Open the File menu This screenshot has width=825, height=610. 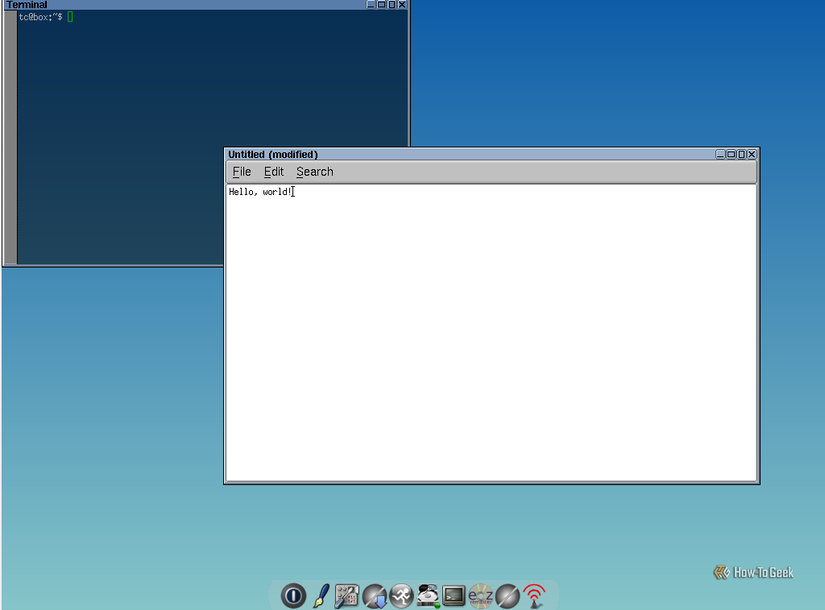pos(241,171)
